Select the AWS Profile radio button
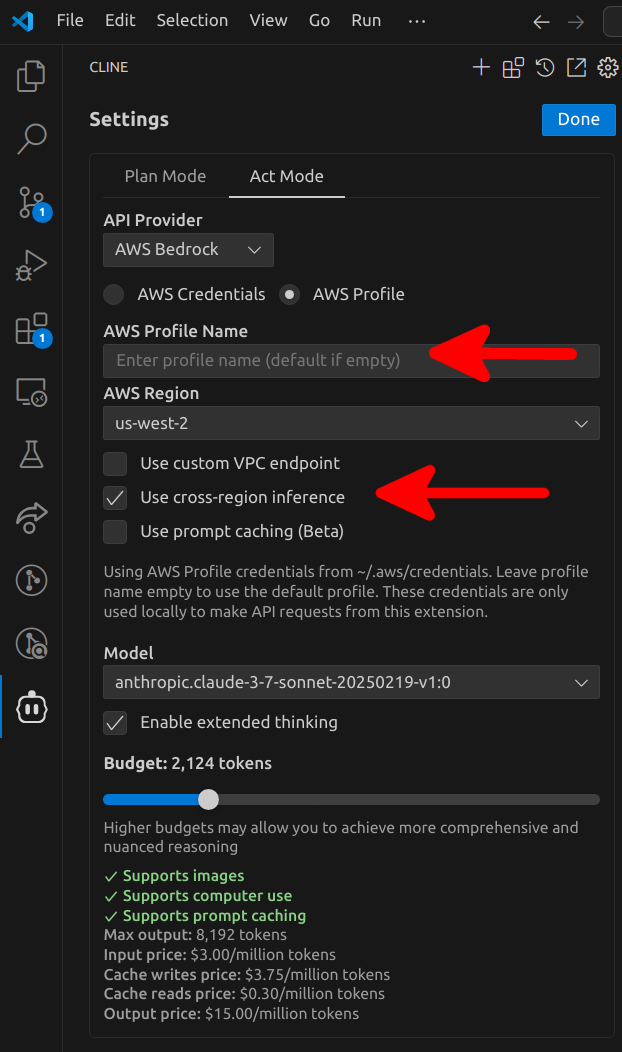 289,294
